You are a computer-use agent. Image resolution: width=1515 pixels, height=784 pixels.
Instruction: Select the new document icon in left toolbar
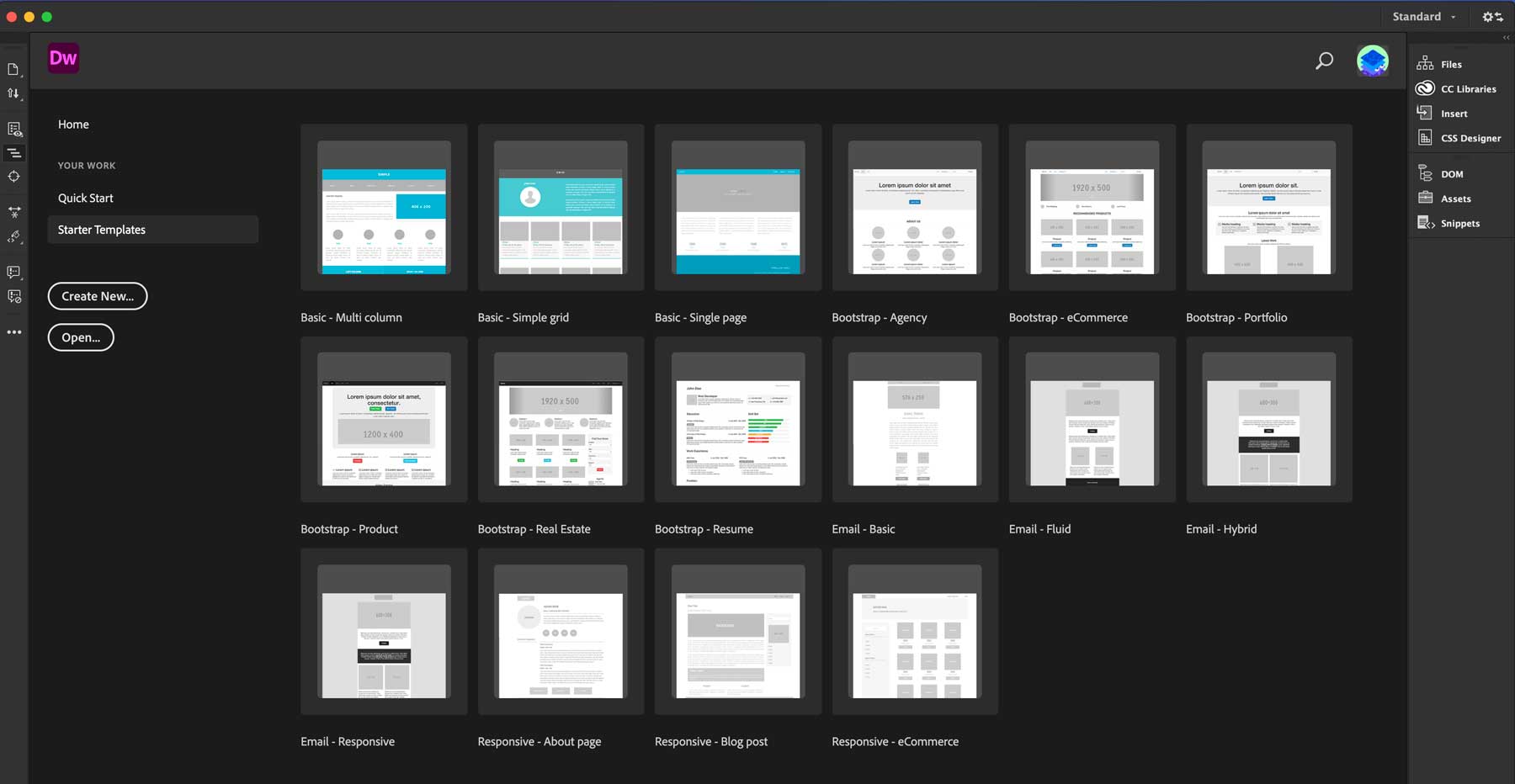pyautogui.click(x=13, y=69)
